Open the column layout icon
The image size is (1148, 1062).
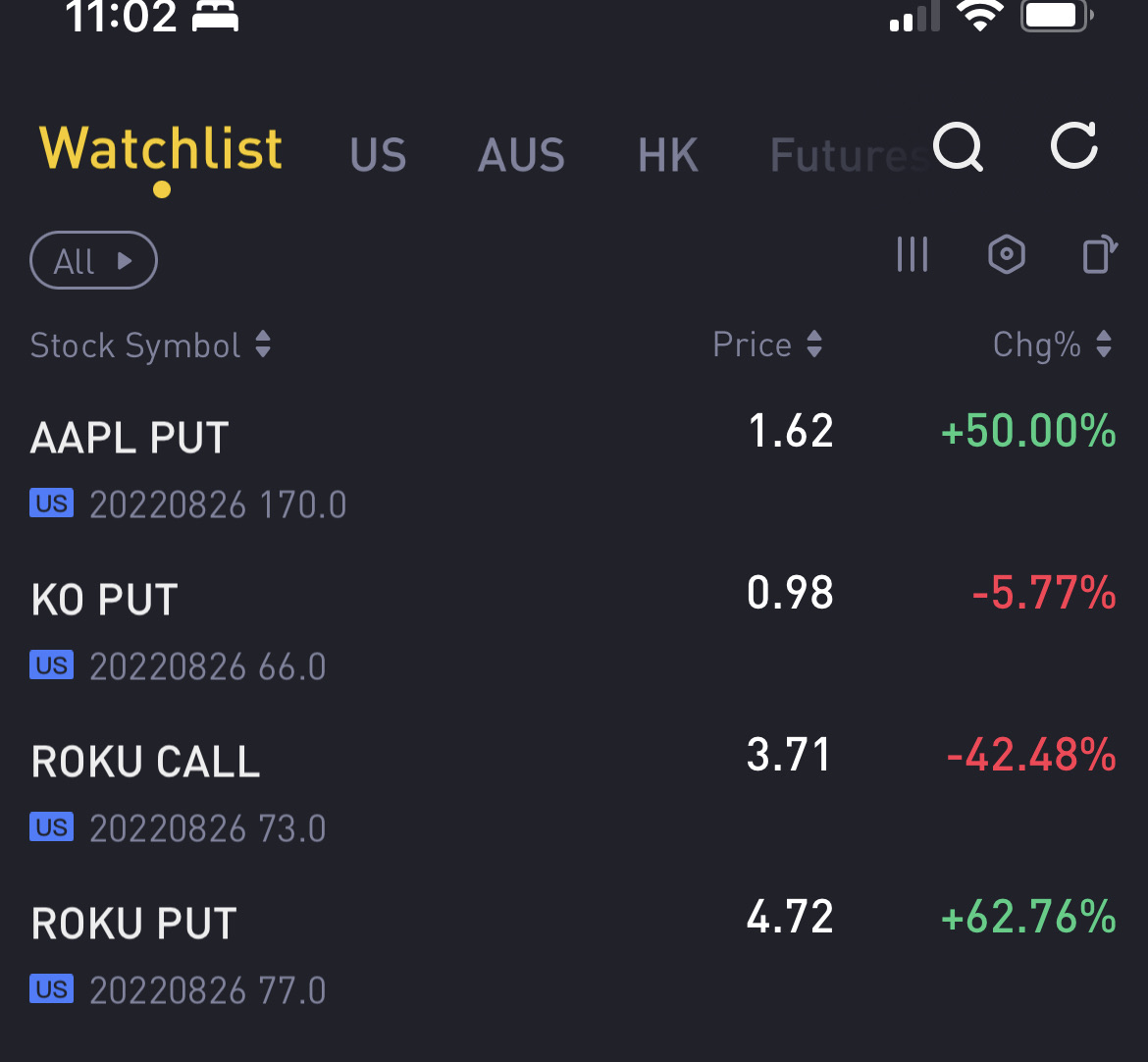912,255
